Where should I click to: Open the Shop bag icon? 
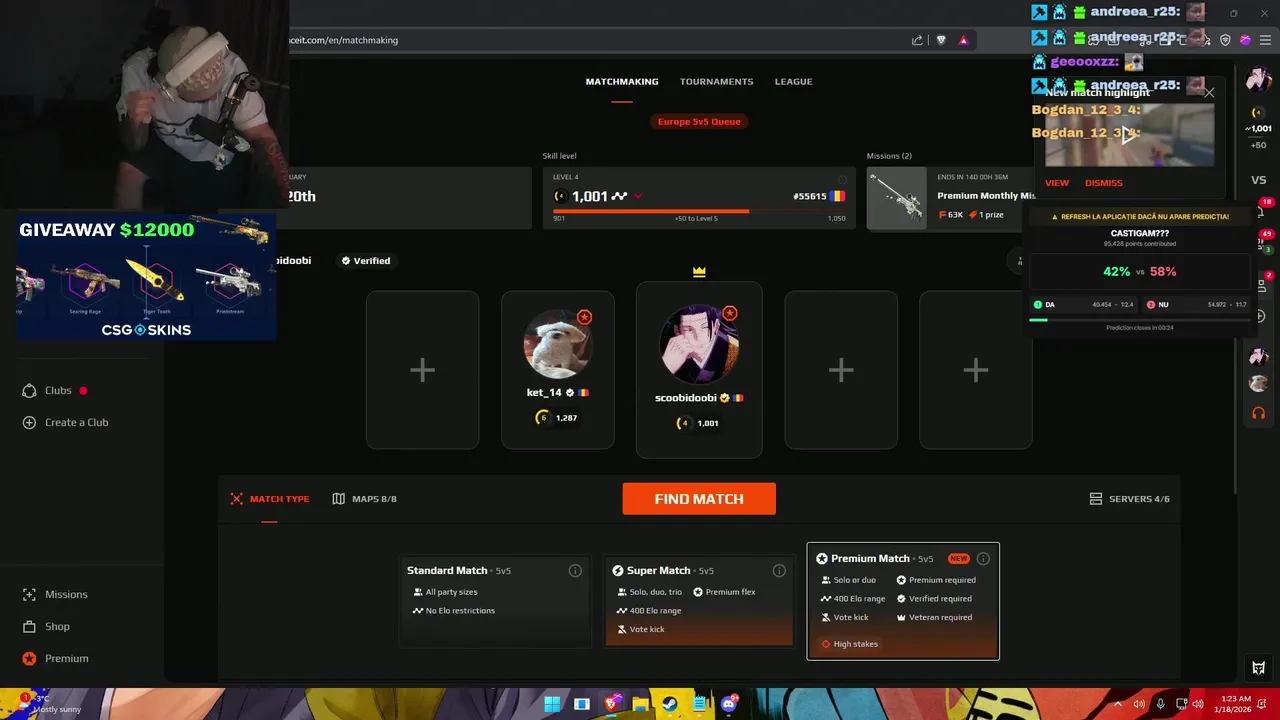(x=29, y=627)
